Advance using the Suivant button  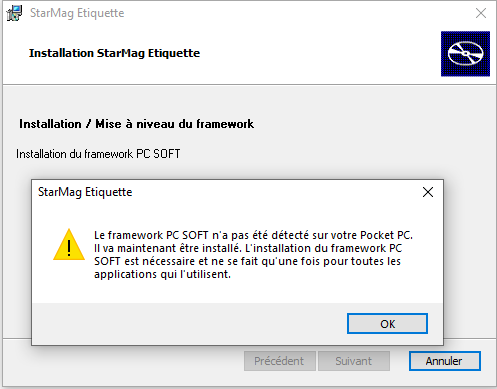(x=354, y=361)
